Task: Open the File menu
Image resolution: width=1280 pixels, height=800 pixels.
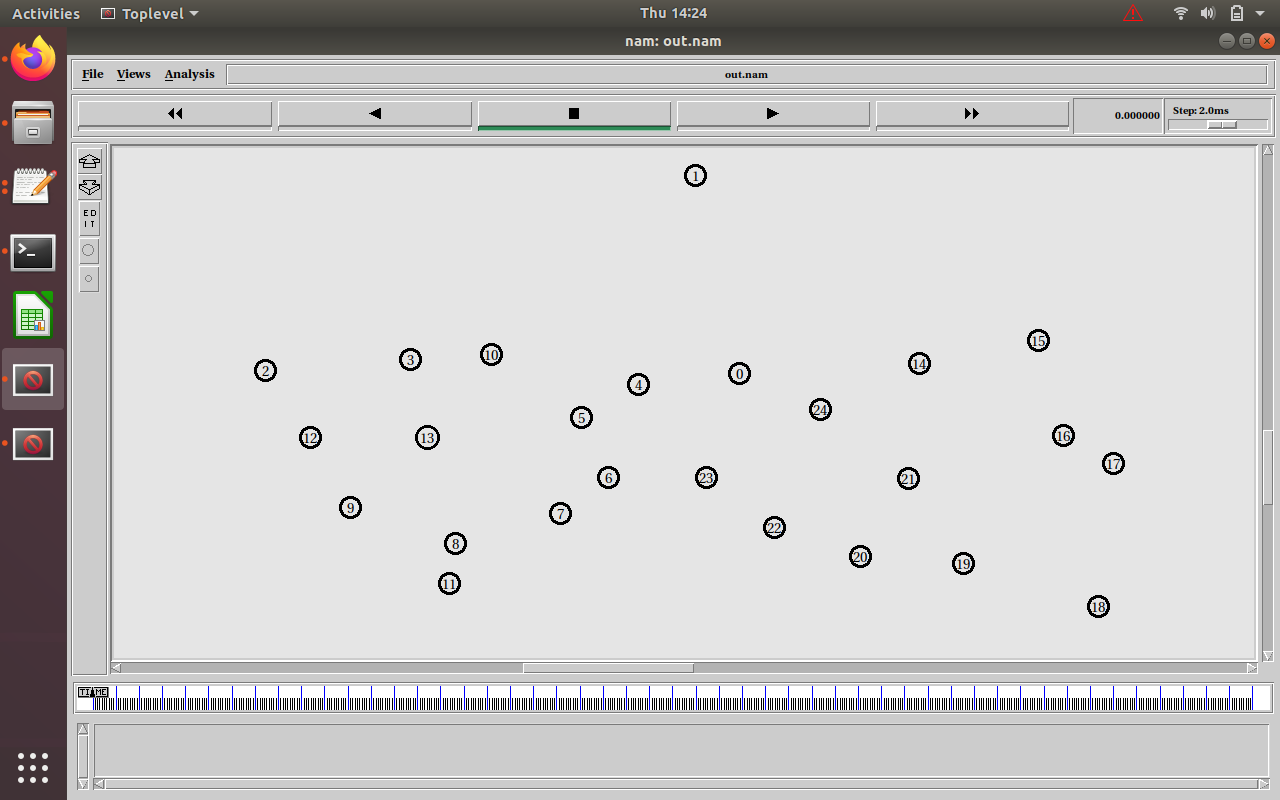Action: tap(93, 74)
